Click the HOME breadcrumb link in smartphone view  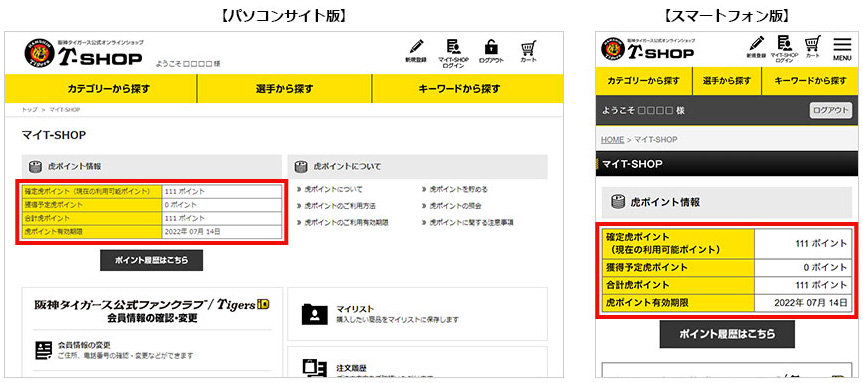pyautogui.click(x=612, y=140)
